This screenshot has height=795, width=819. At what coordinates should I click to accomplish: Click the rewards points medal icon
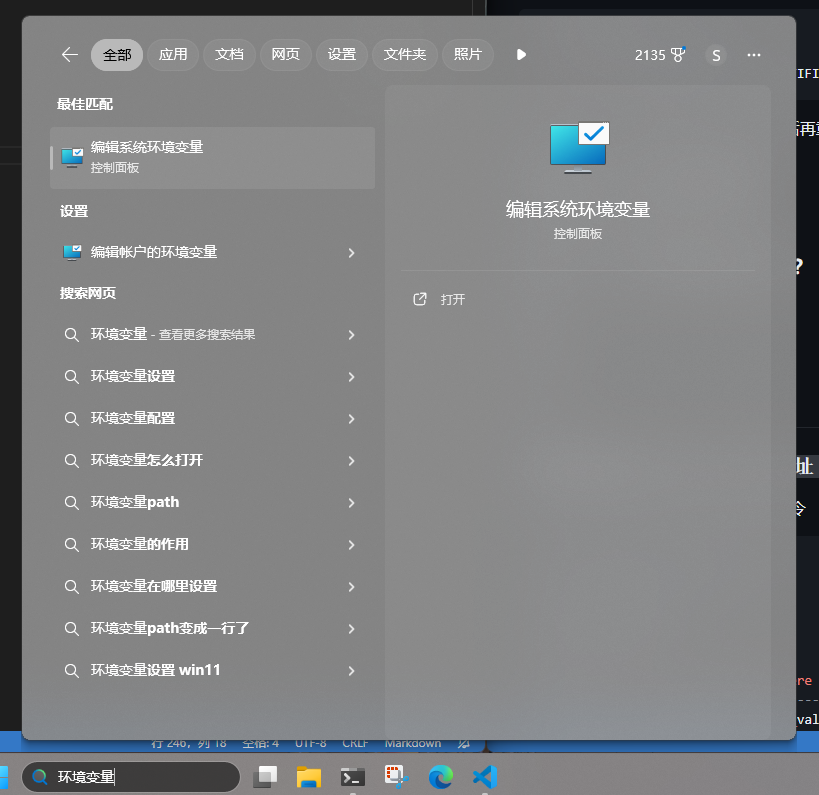point(679,55)
